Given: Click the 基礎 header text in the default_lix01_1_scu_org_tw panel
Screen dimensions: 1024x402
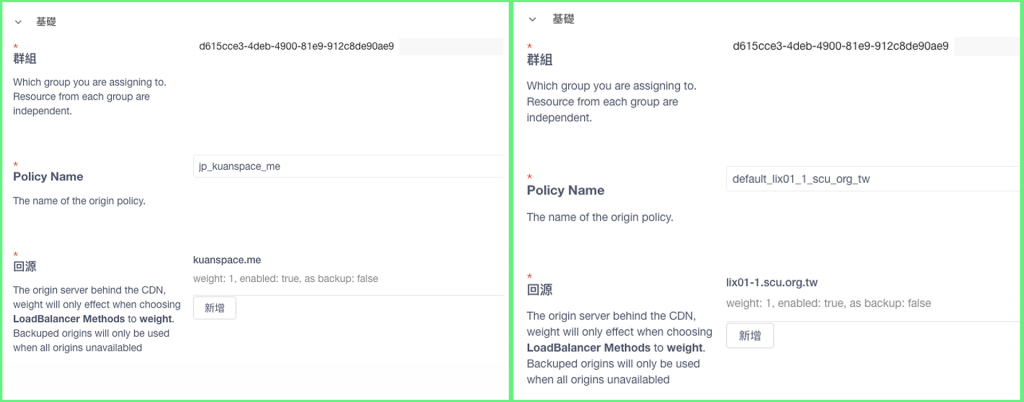Looking at the screenshot, I should (563, 19).
